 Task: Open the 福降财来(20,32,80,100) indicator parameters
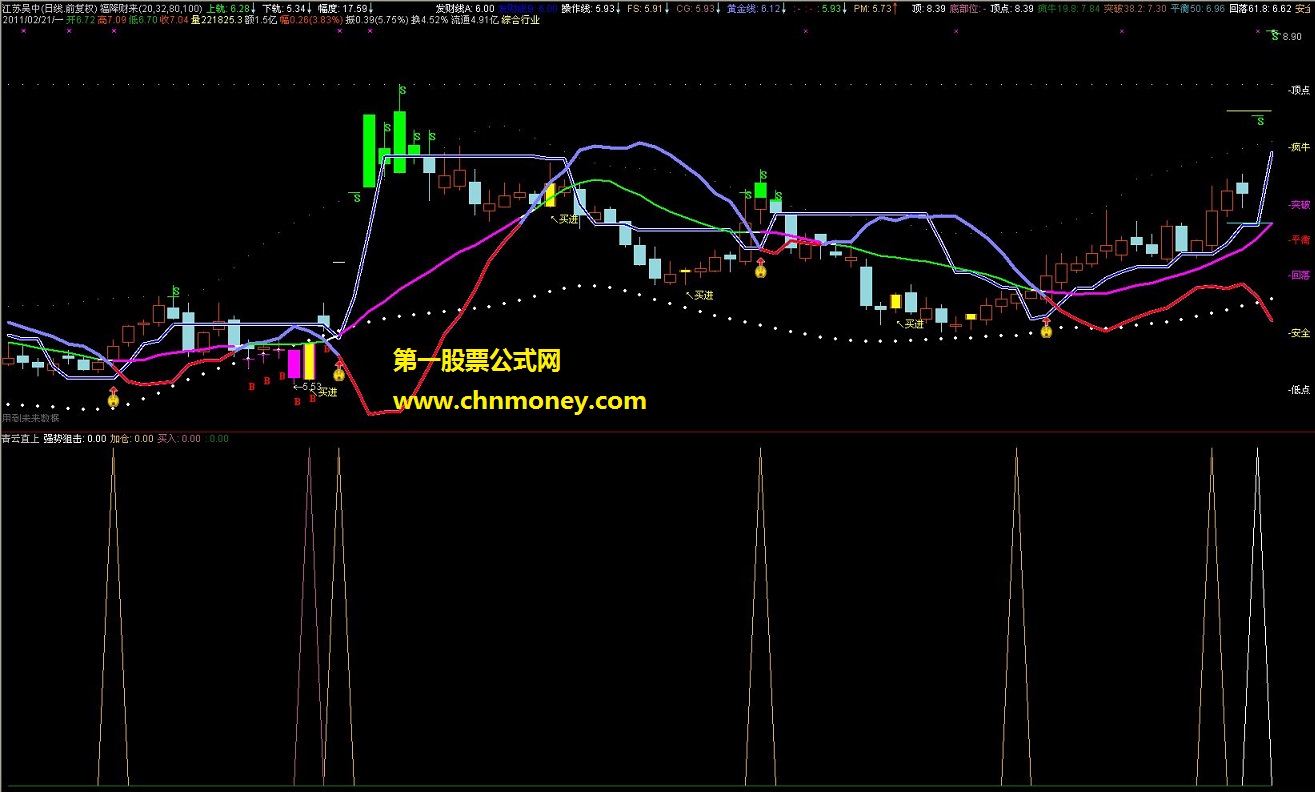tap(151, 7)
